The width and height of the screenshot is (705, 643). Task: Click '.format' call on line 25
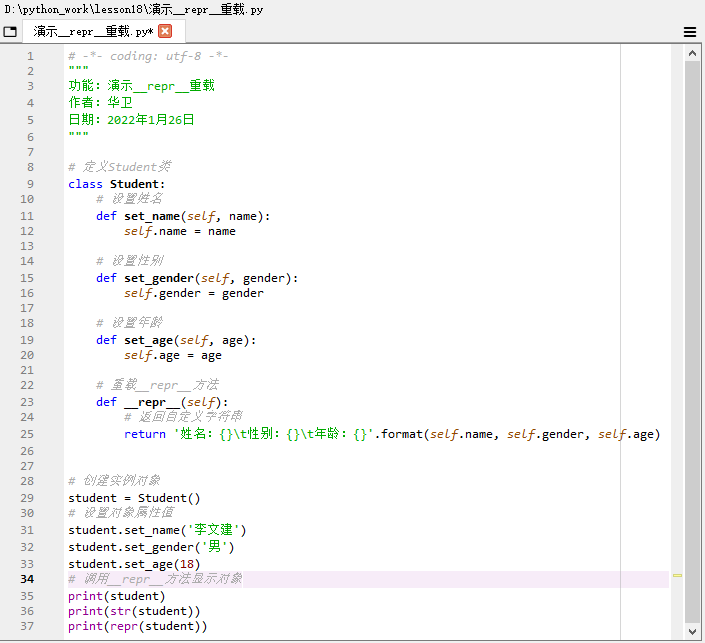[x=399, y=434]
